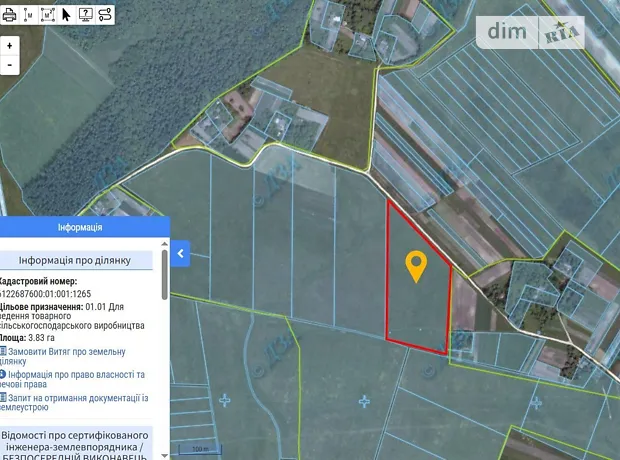This screenshot has height=460, width=620.
Task: Activate the arrow pointer selection tool
Action: tap(66, 14)
